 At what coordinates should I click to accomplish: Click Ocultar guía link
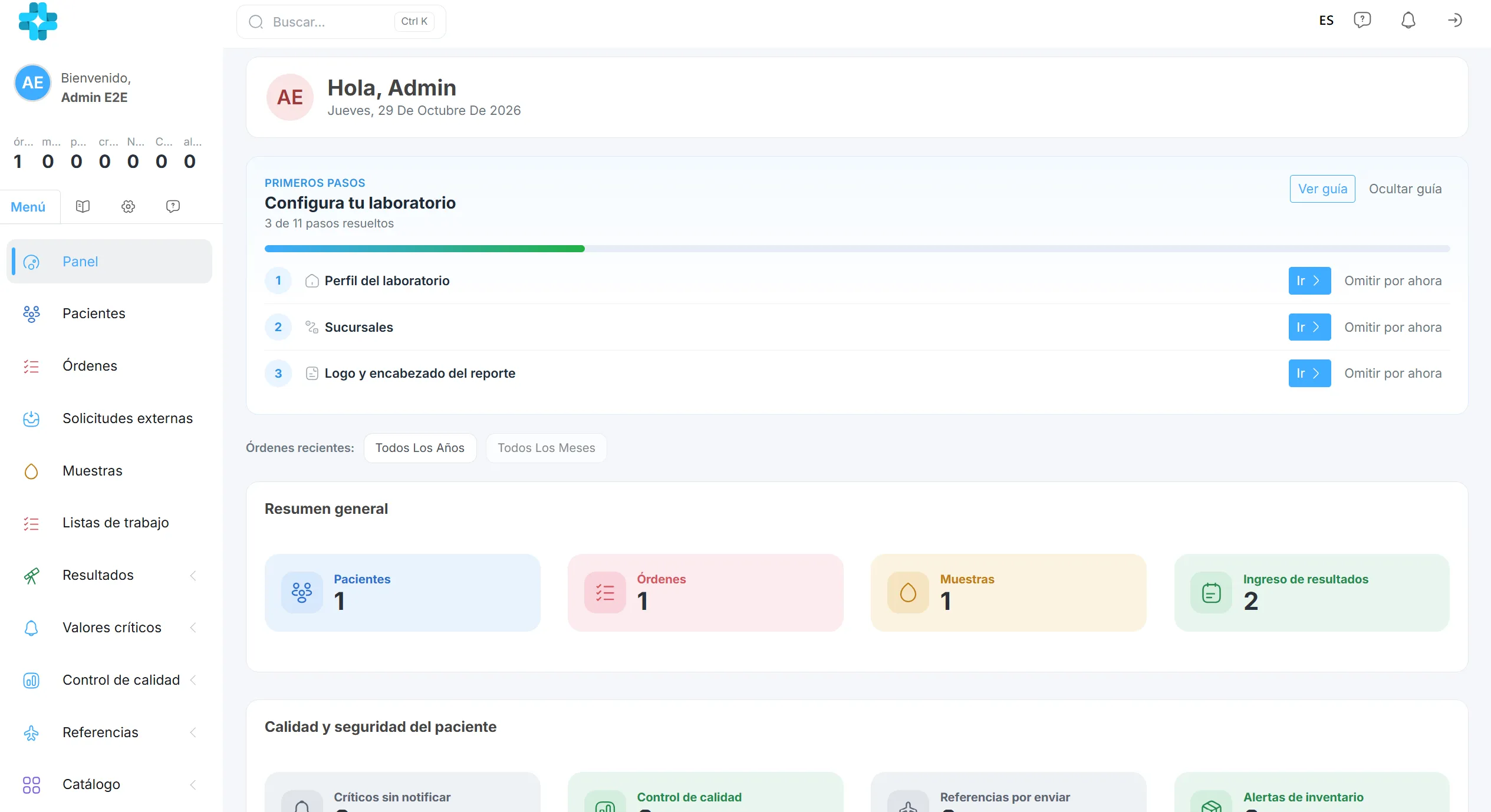pos(1405,189)
